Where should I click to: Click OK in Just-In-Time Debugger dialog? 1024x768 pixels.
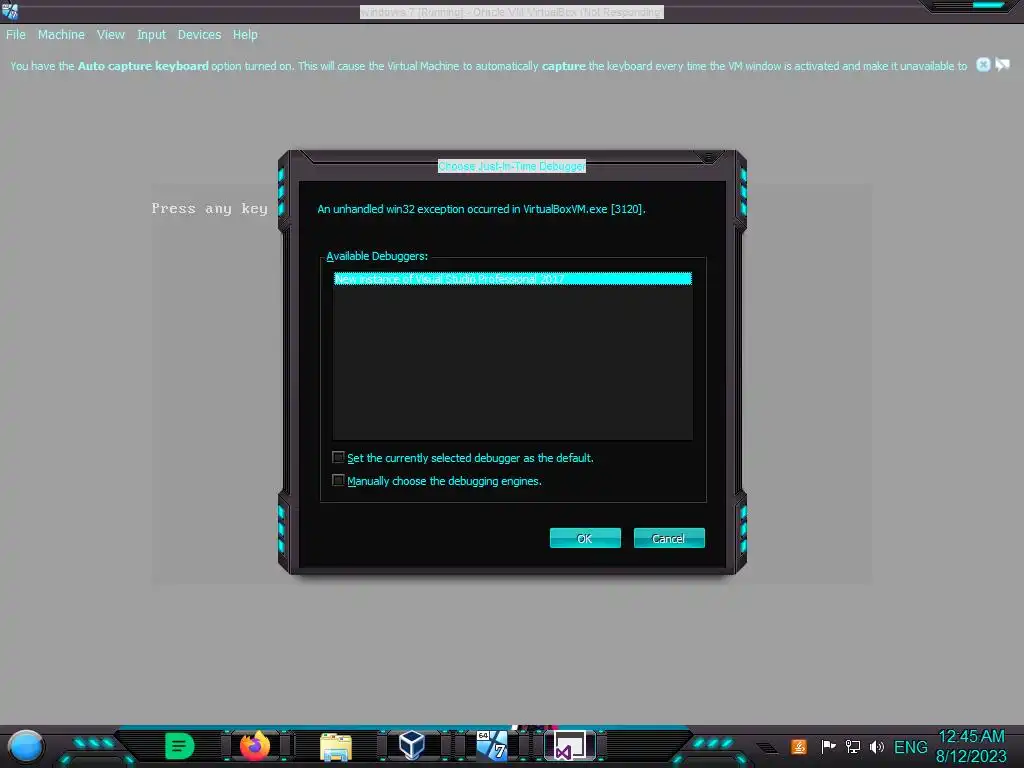[585, 538]
